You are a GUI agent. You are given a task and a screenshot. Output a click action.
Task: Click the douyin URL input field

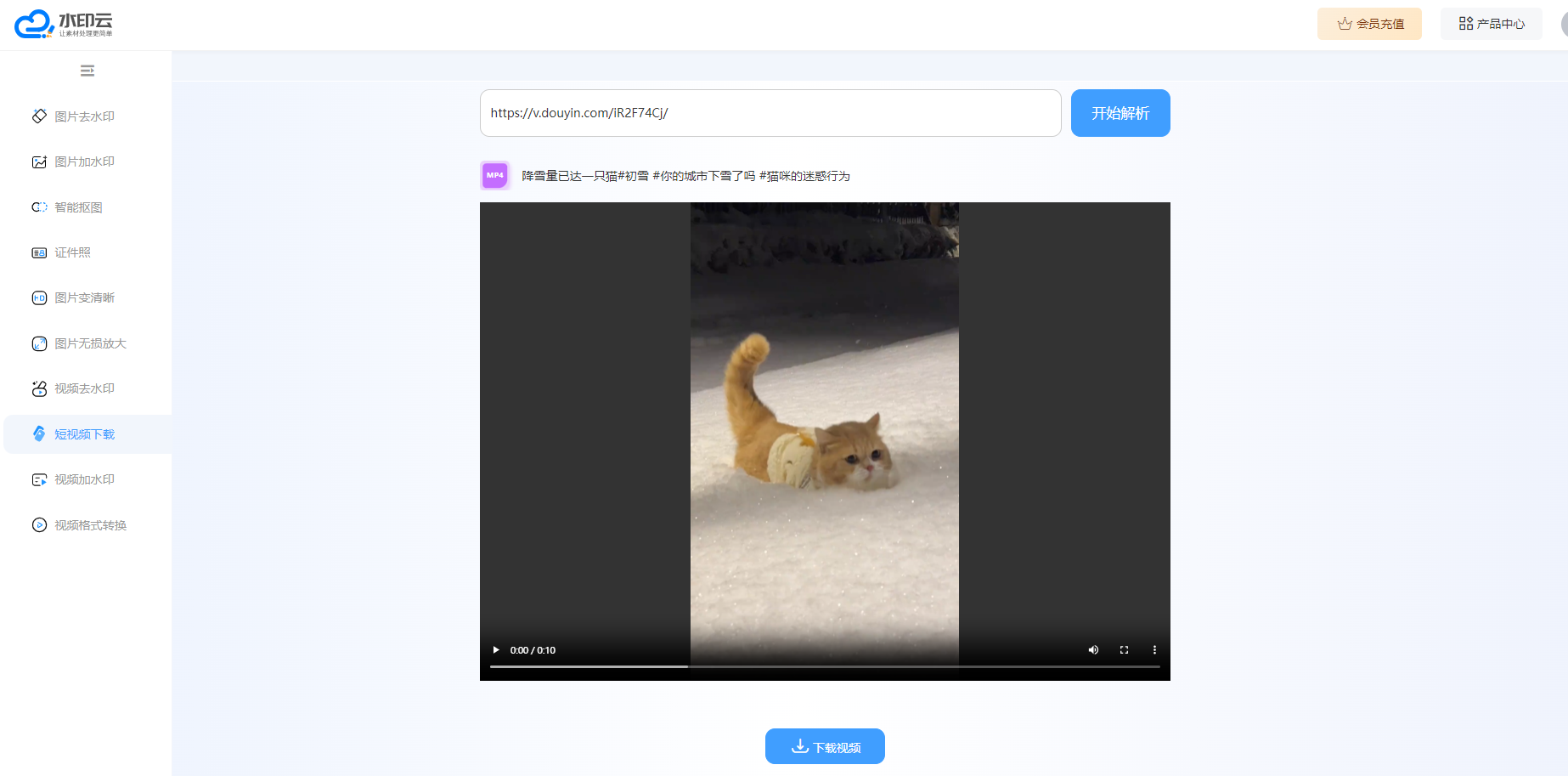tap(770, 113)
